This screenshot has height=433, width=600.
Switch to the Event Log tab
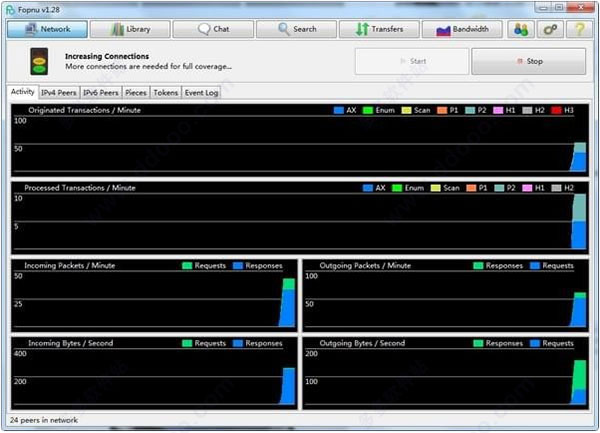[x=201, y=93]
